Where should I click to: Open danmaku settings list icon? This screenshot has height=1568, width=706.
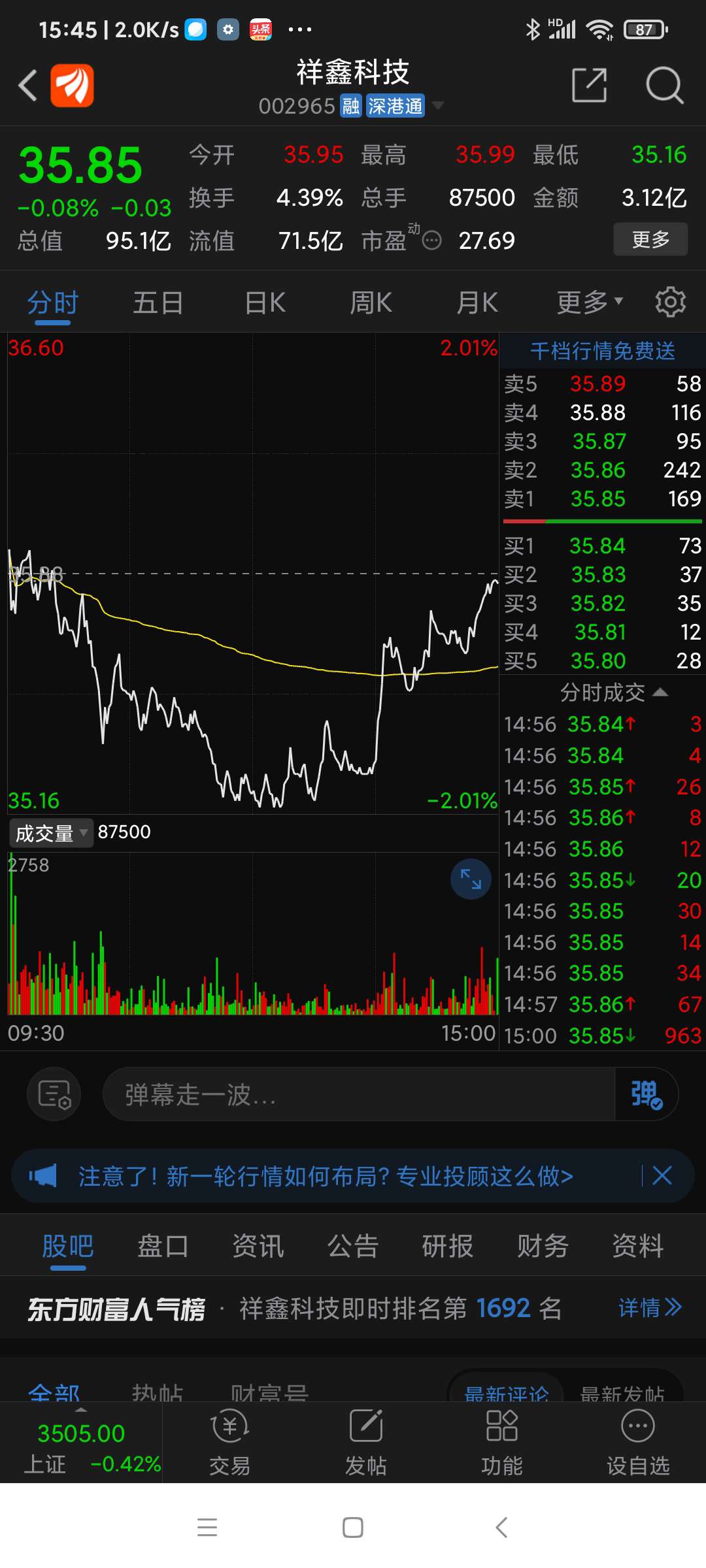point(54,1094)
